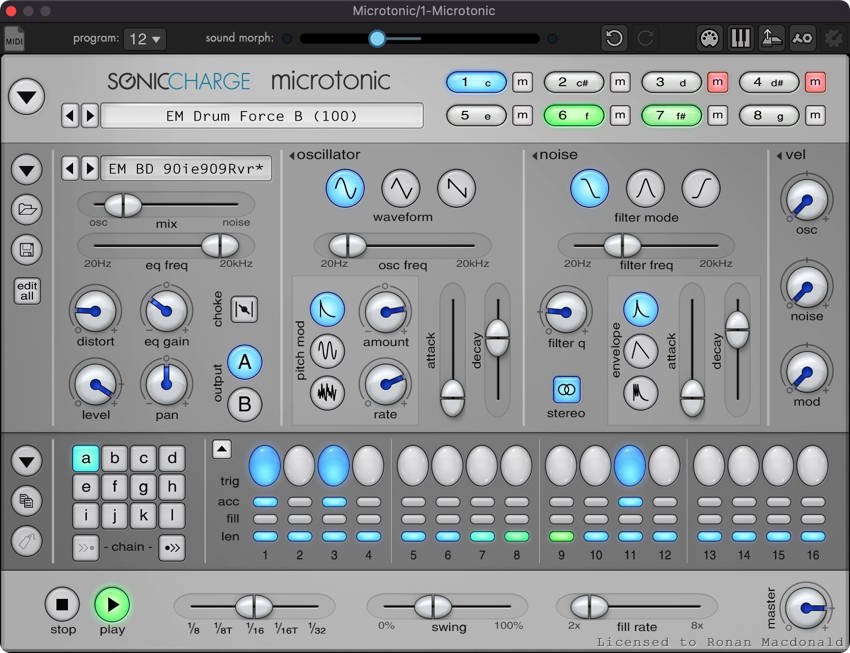Toggle the choke button
850x653 pixels.
[244, 309]
